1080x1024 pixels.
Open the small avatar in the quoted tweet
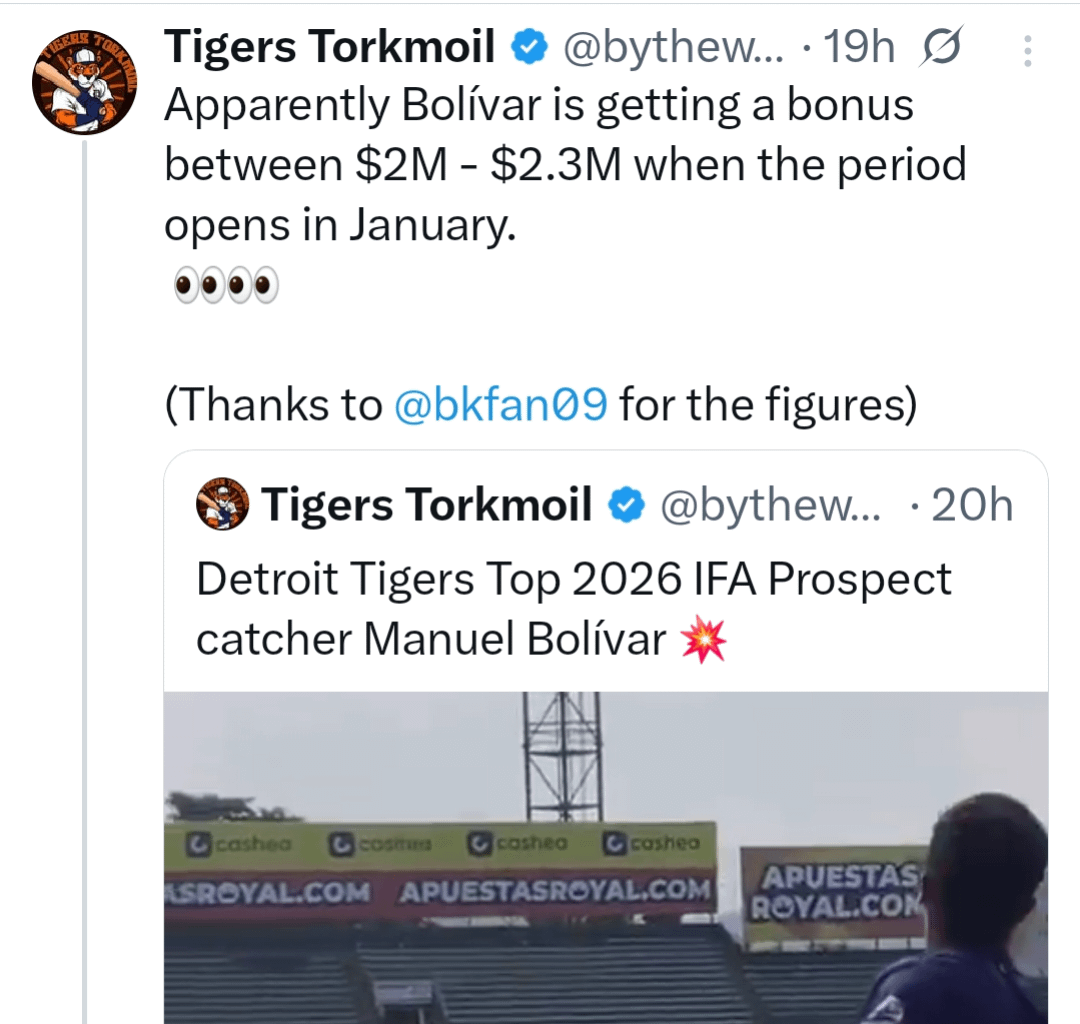pos(222,504)
